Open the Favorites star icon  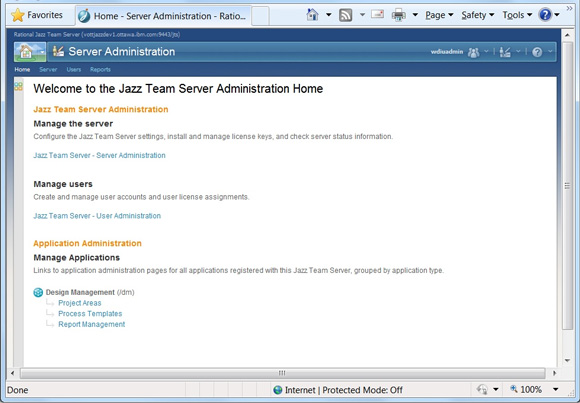tap(17, 15)
